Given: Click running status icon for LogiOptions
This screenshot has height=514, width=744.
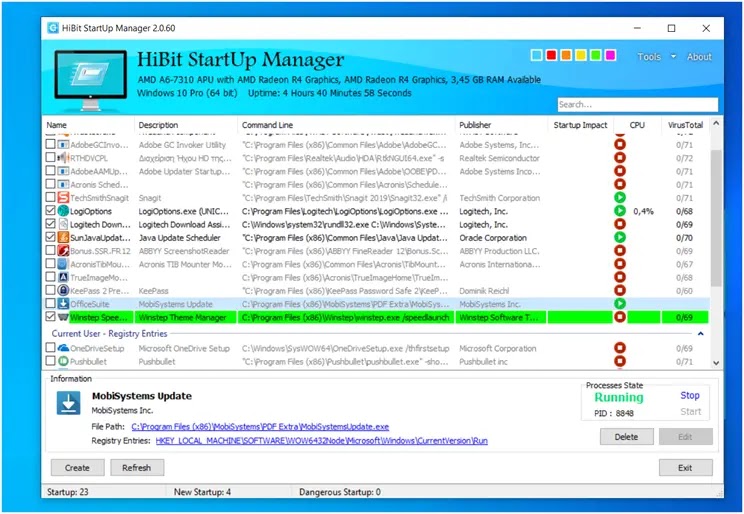Looking at the screenshot, I should 620,211.
